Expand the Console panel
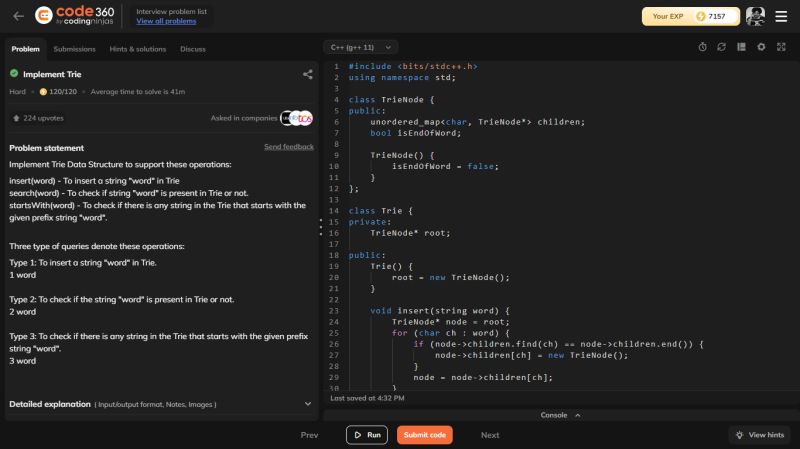The width and height of the screenshot is (800, 449). click(x=560, y=415)
